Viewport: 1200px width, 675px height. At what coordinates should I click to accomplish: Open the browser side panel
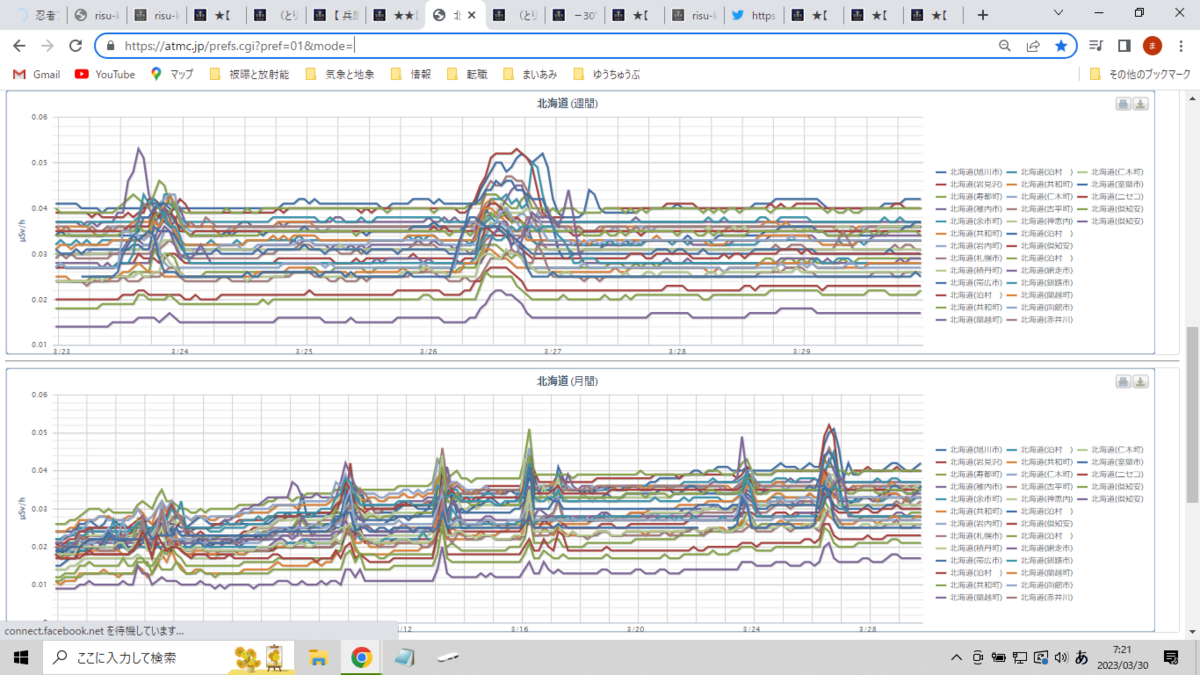(x=1124, y=46)
